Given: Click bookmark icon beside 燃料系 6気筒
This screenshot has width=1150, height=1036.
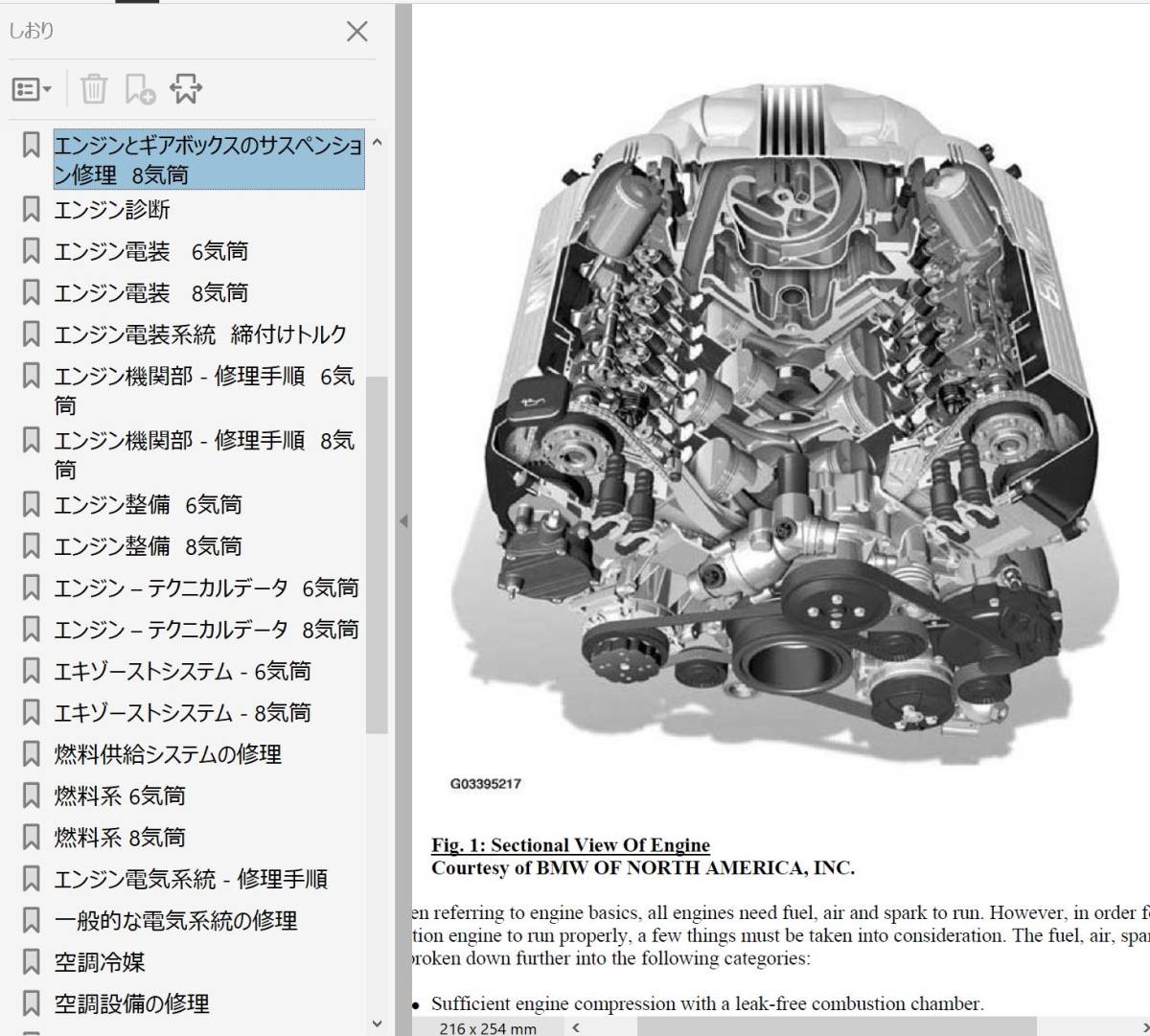Looking at the screenshot, I should click(32, 796).
